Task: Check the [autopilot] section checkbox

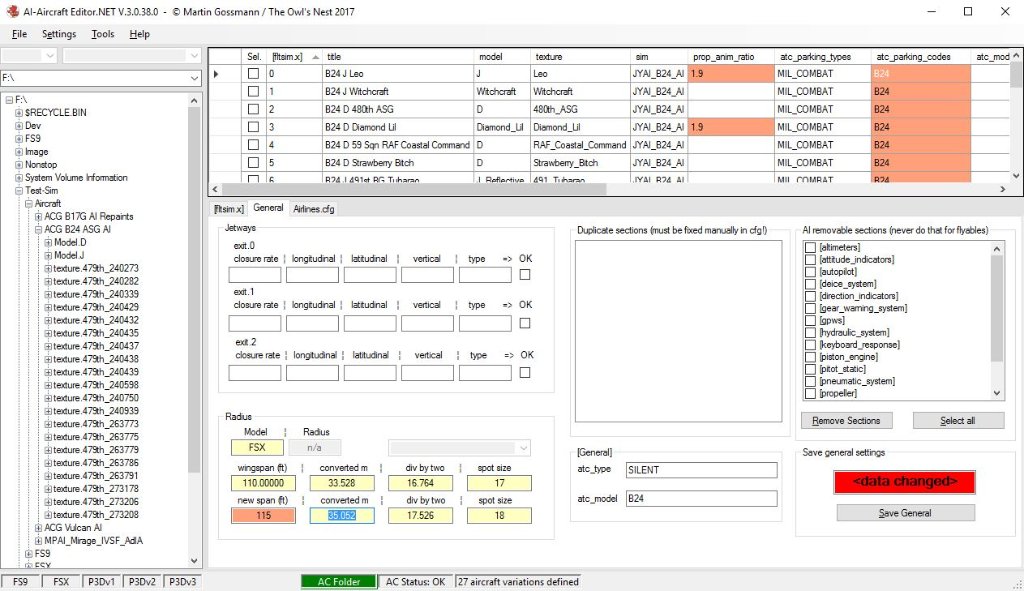Action: 811,272
